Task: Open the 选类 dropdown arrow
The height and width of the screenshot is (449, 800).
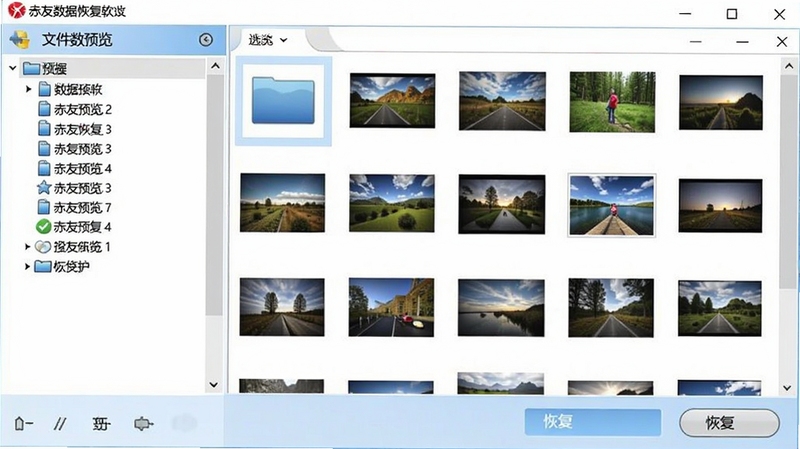Action: pos(284,40)
